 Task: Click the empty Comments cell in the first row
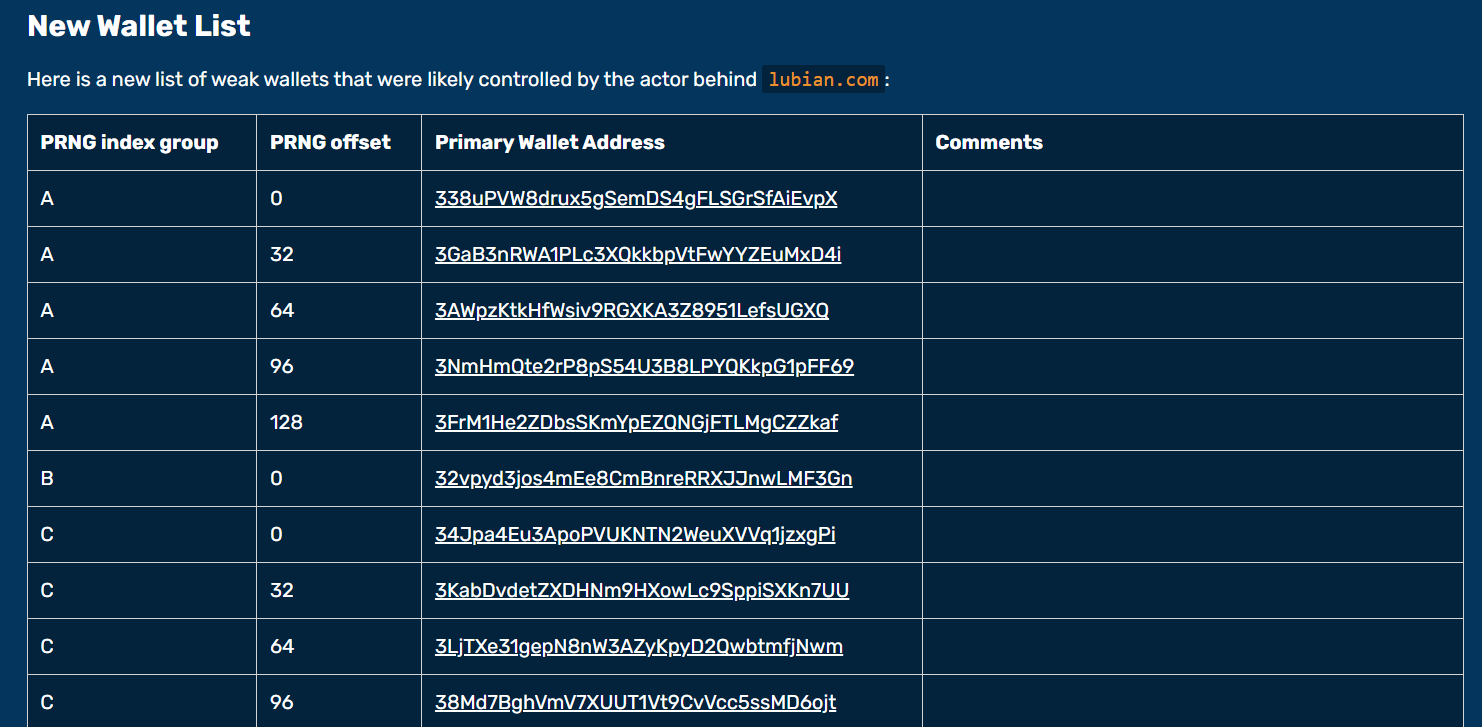(x=1192, y=198)
